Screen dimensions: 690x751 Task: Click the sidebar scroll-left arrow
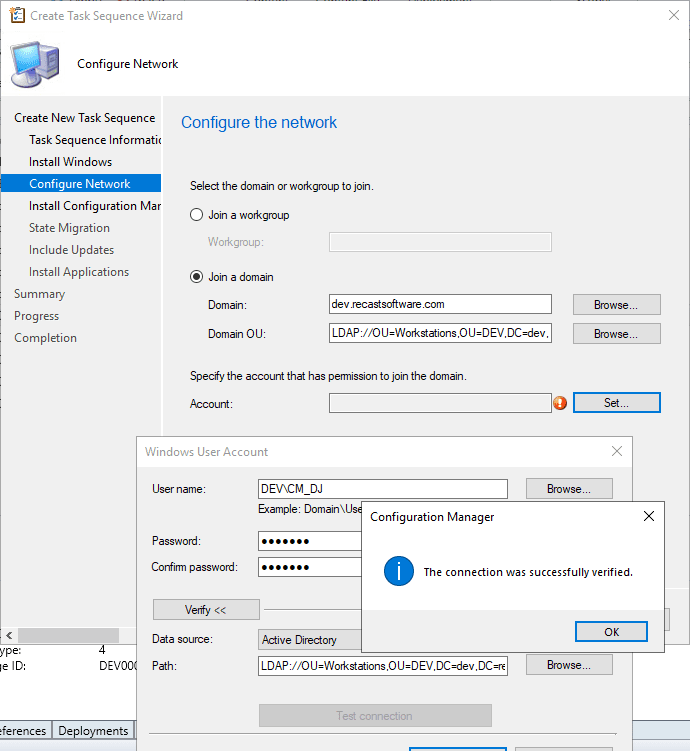9,636
